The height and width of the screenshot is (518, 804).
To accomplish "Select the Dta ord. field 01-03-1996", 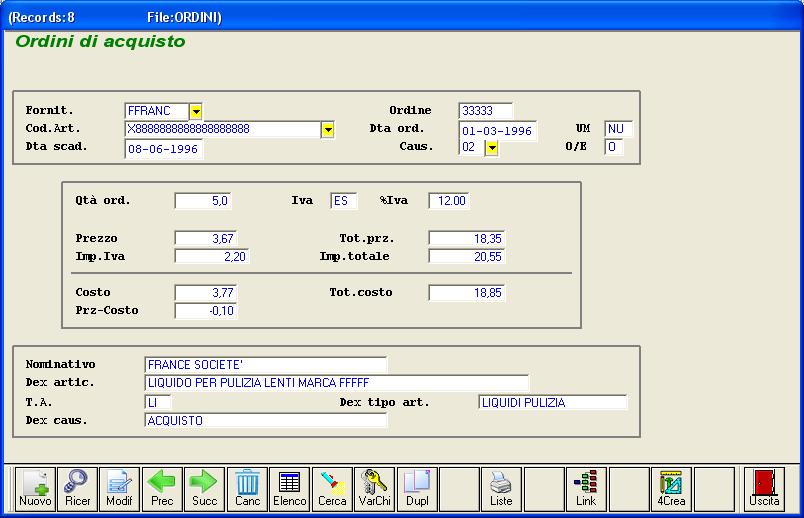I will (497, 131).
